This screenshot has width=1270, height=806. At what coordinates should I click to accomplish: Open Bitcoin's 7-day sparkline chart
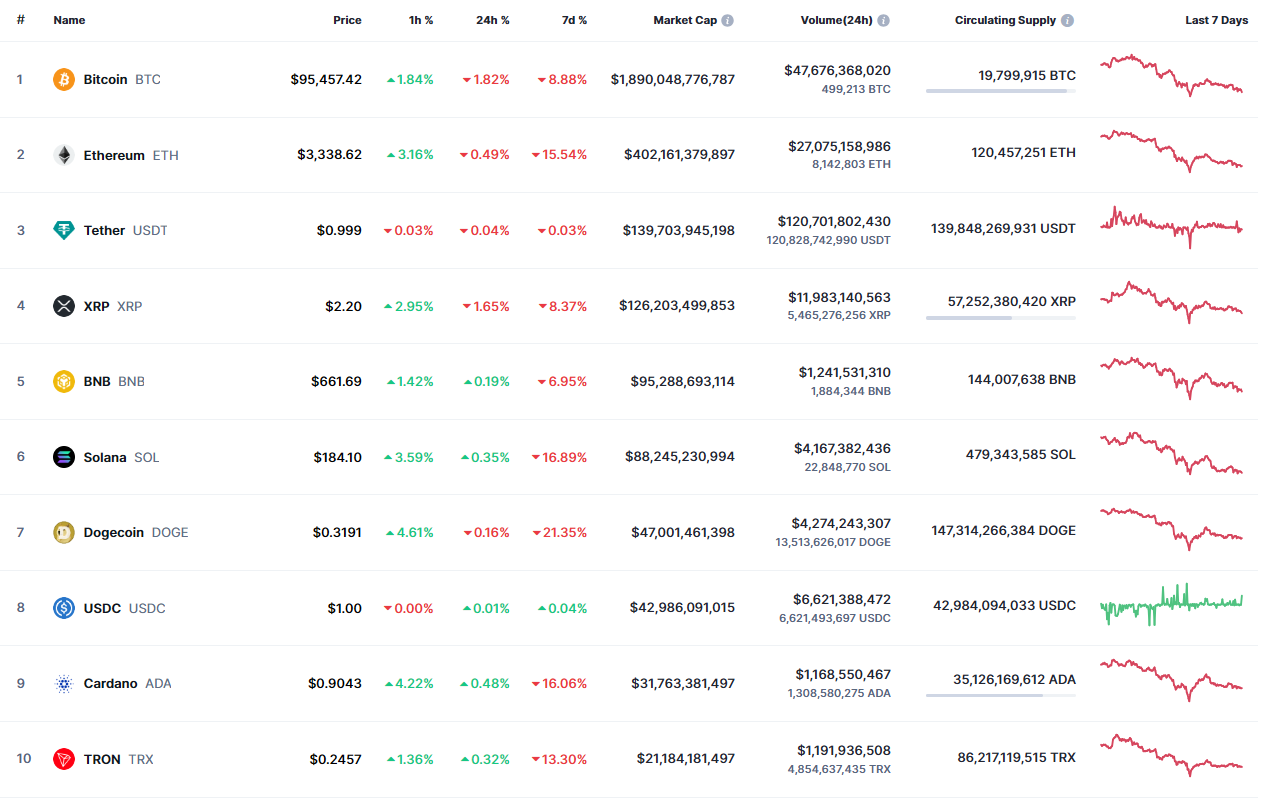[x=1171, y=75]
